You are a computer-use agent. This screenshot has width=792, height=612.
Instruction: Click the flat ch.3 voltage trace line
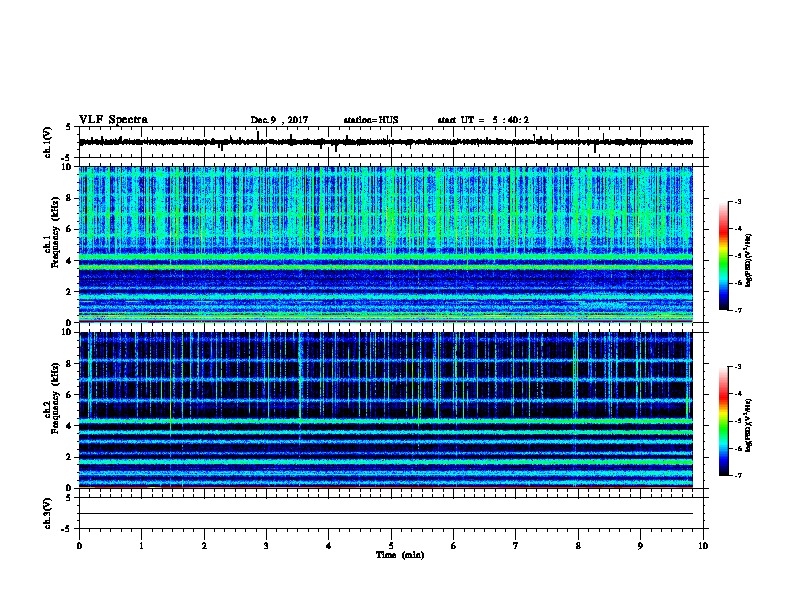pos(386,514)
